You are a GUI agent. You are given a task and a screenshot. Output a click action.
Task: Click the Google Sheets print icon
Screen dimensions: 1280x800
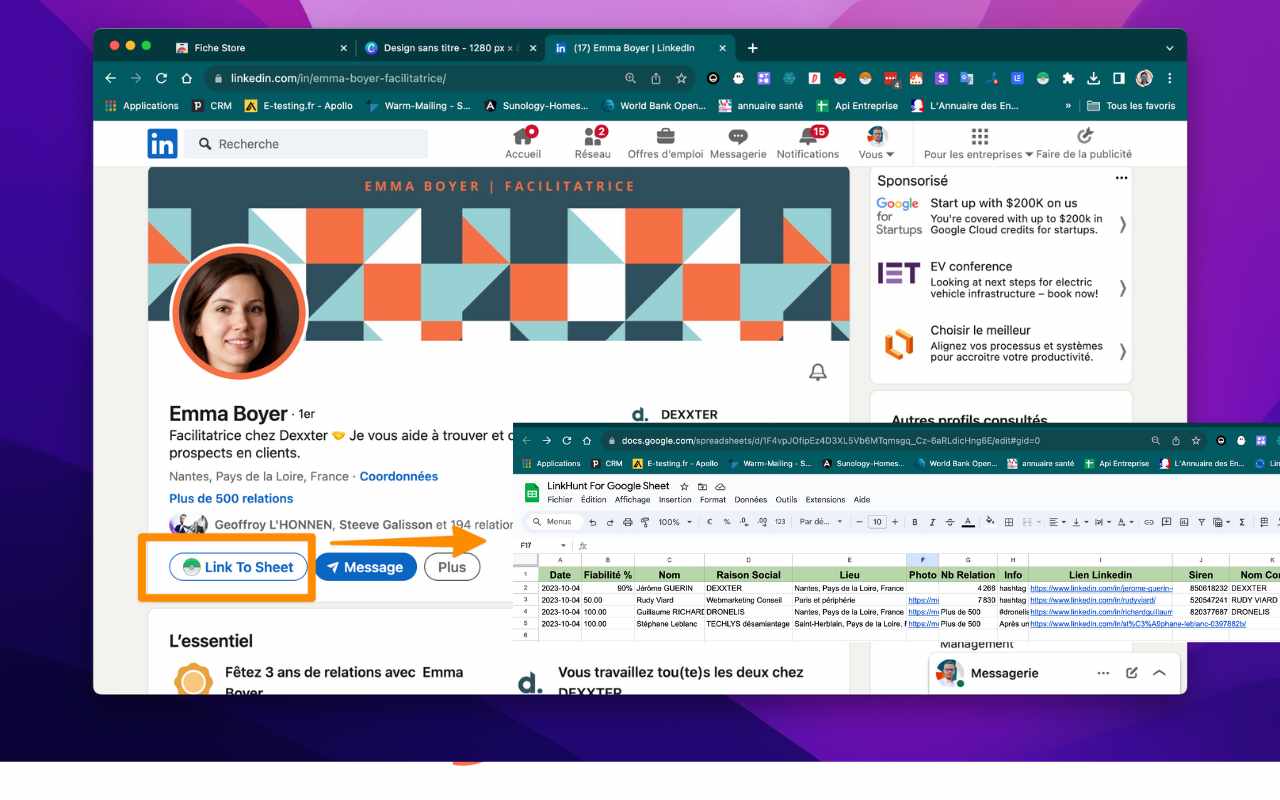[x=627, y=522]
